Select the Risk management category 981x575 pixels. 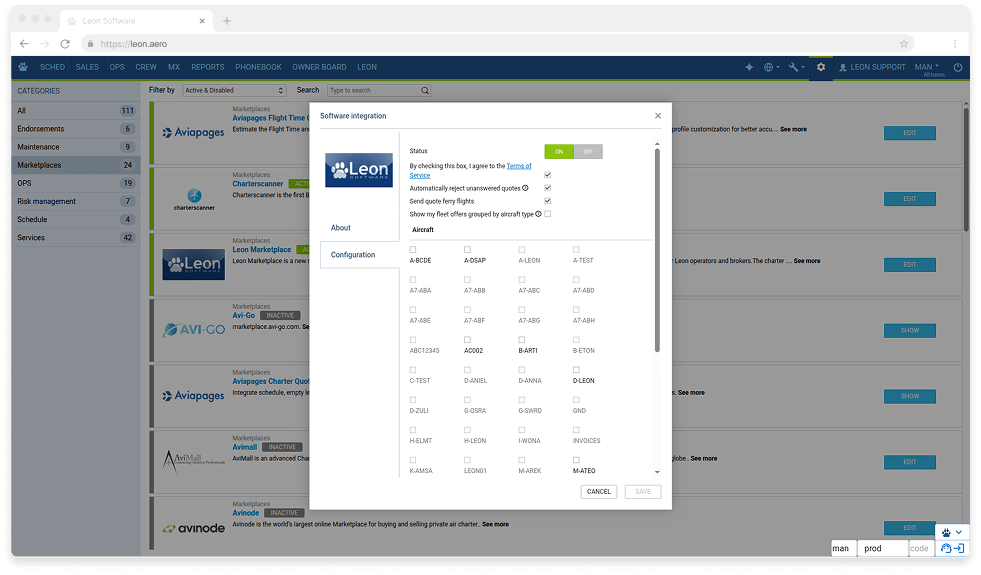coord(75,201)
